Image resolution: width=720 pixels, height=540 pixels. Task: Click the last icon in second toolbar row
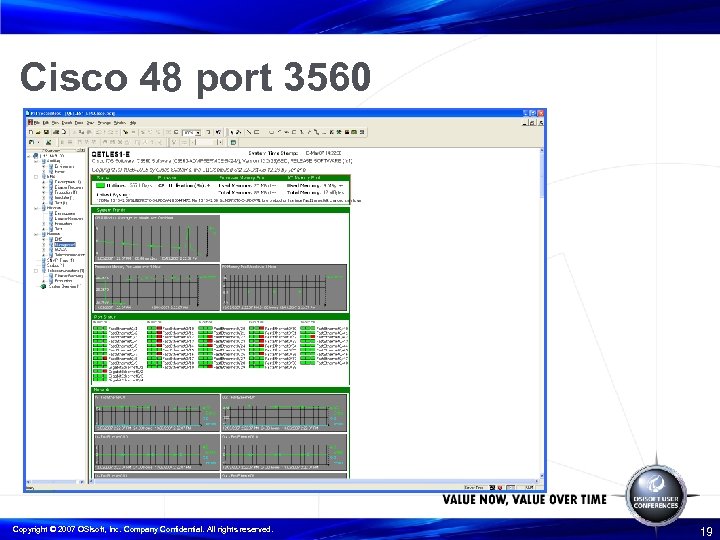tap(233, 142)
